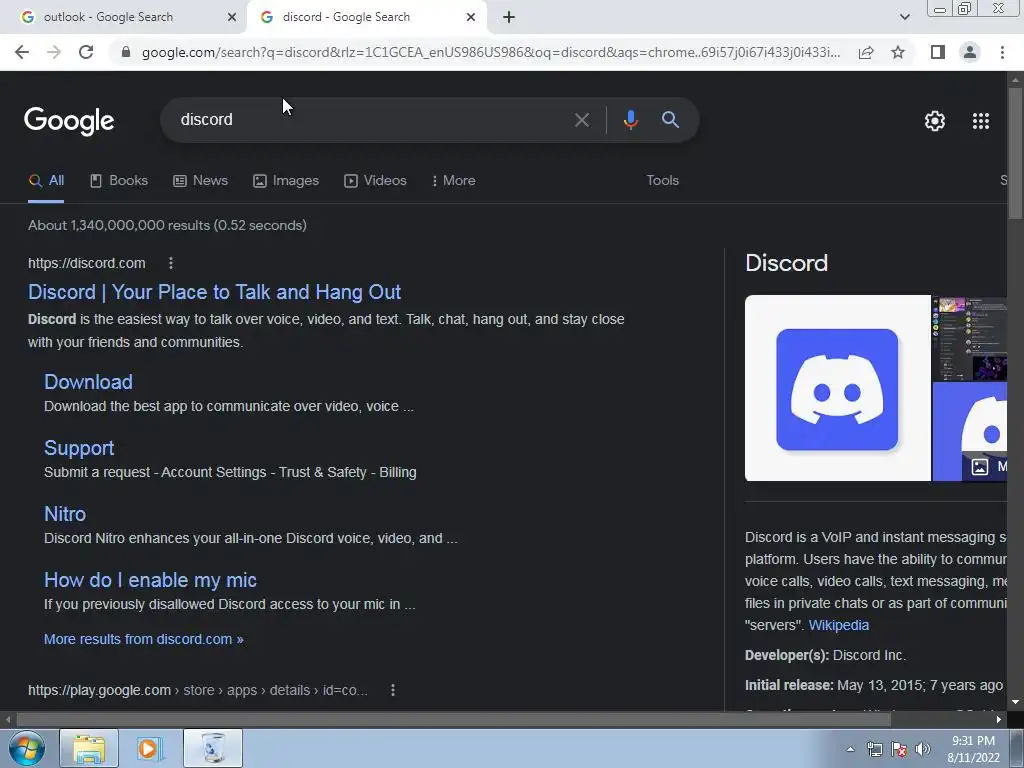Viewport: 1024px width, 768px height.
Task: Open the Support sitelink
Action: 79,448
